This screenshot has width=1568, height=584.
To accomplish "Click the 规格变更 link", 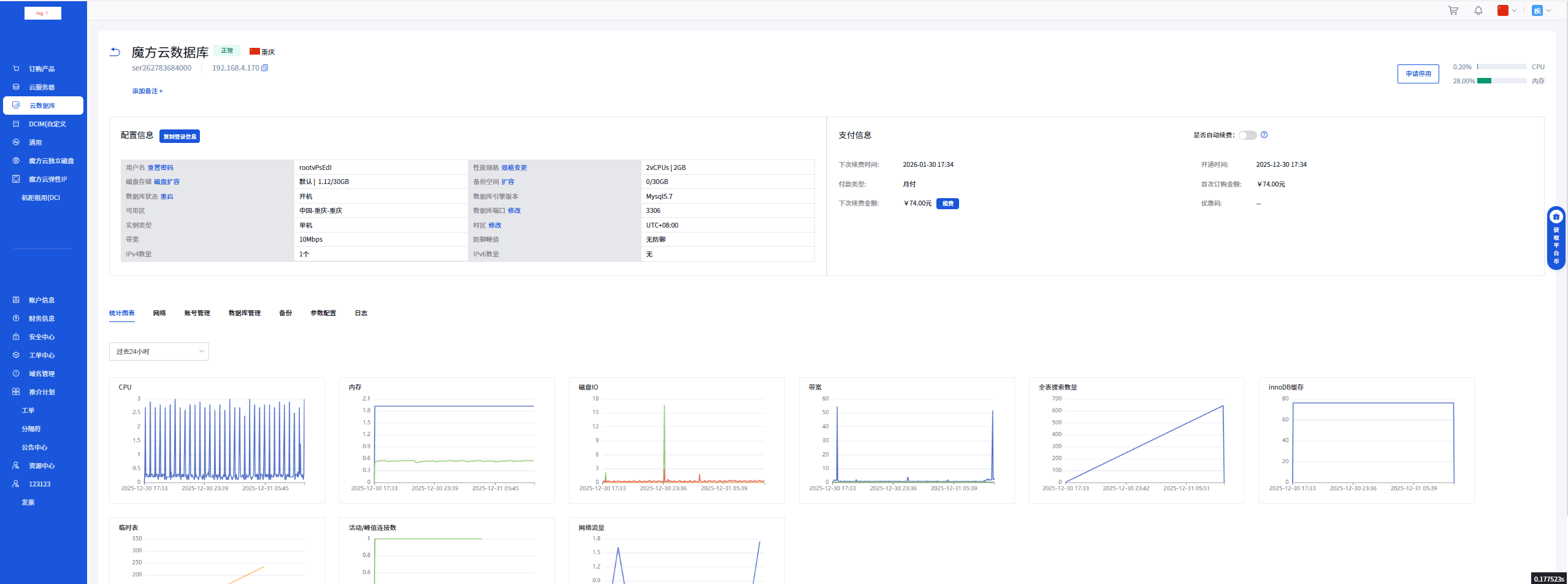I will click(514, 168).
